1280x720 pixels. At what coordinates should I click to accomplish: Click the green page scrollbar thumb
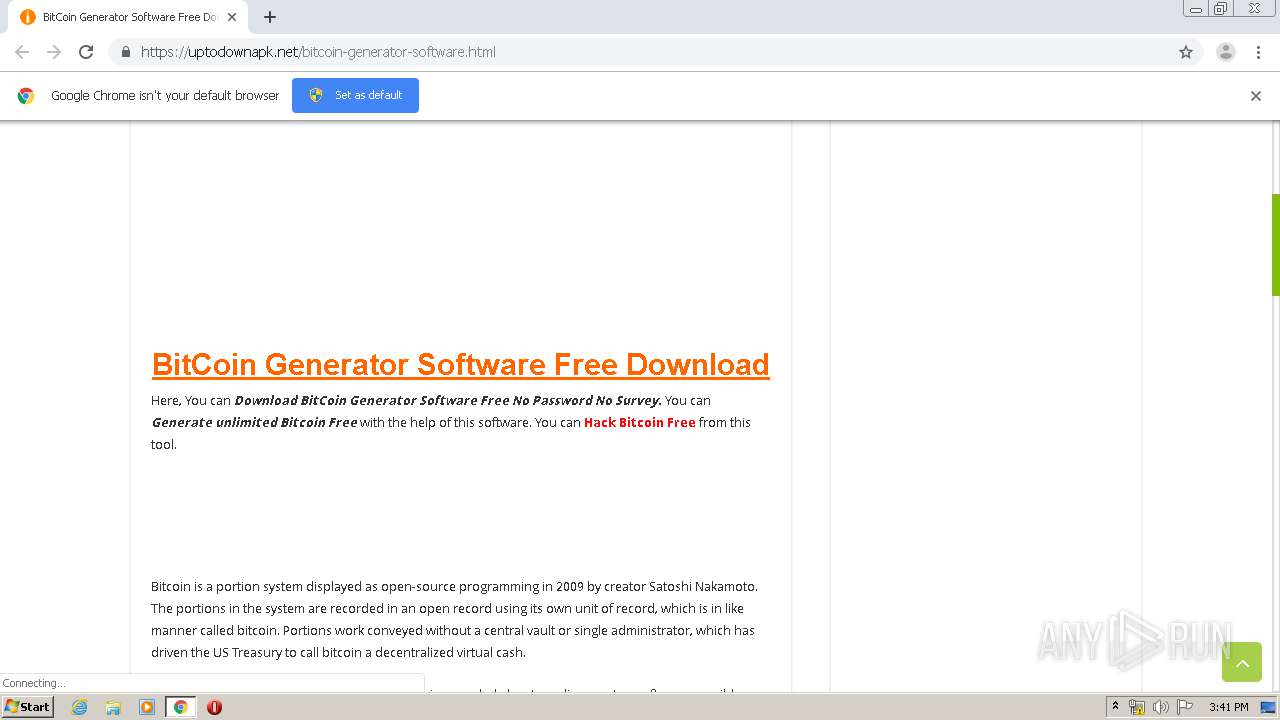coord(1276,245)
